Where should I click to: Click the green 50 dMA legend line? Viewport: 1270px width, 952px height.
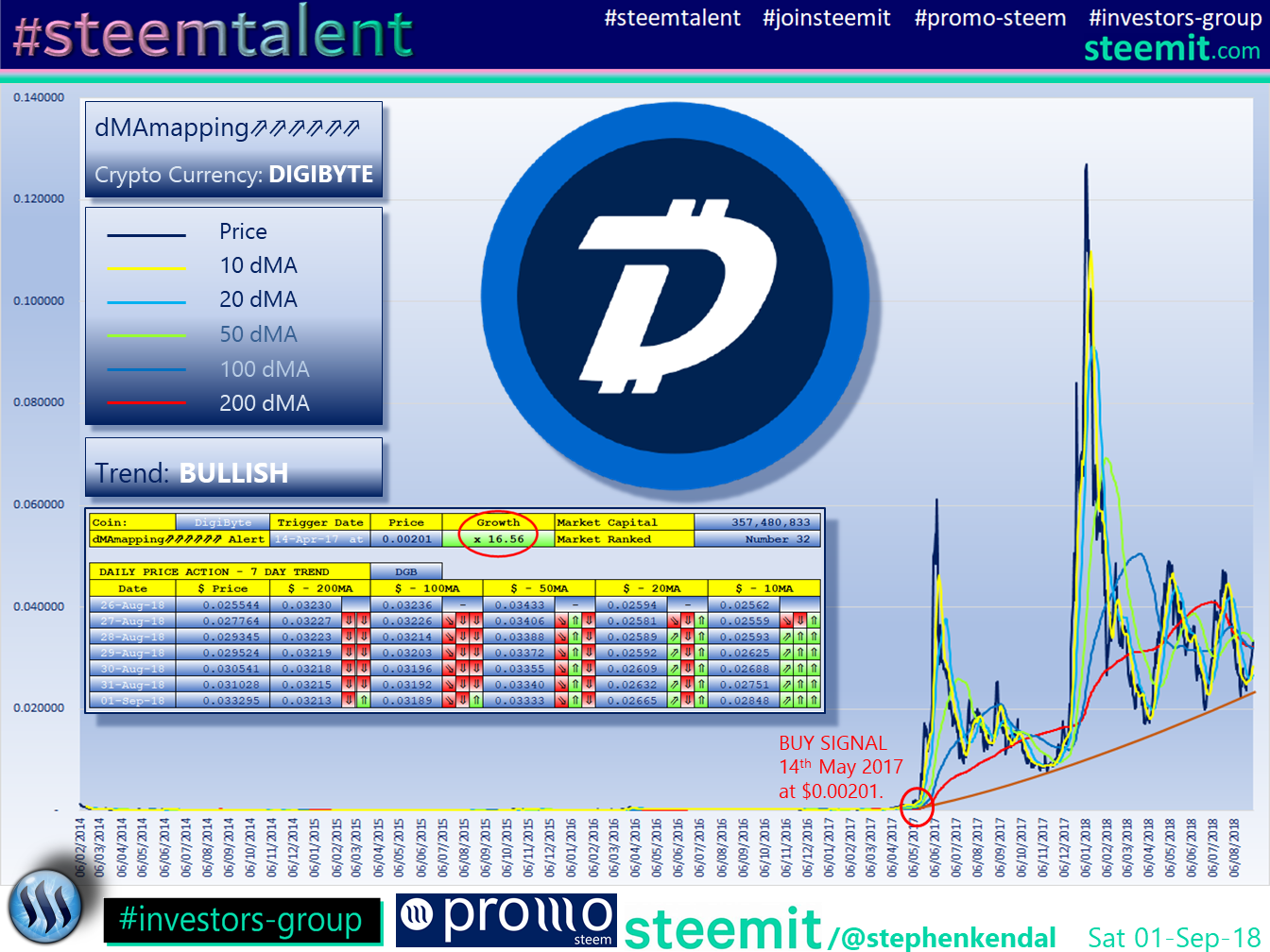146,336
